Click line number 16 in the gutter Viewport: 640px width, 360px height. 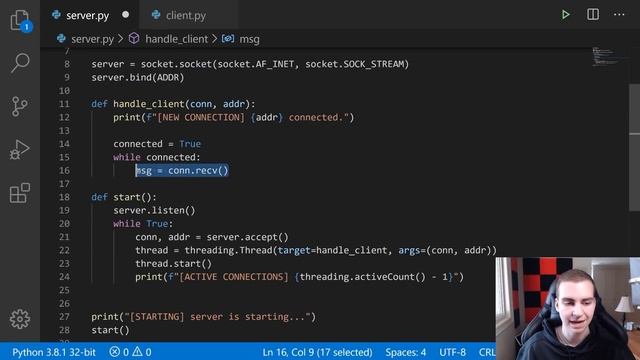point(64,171)
